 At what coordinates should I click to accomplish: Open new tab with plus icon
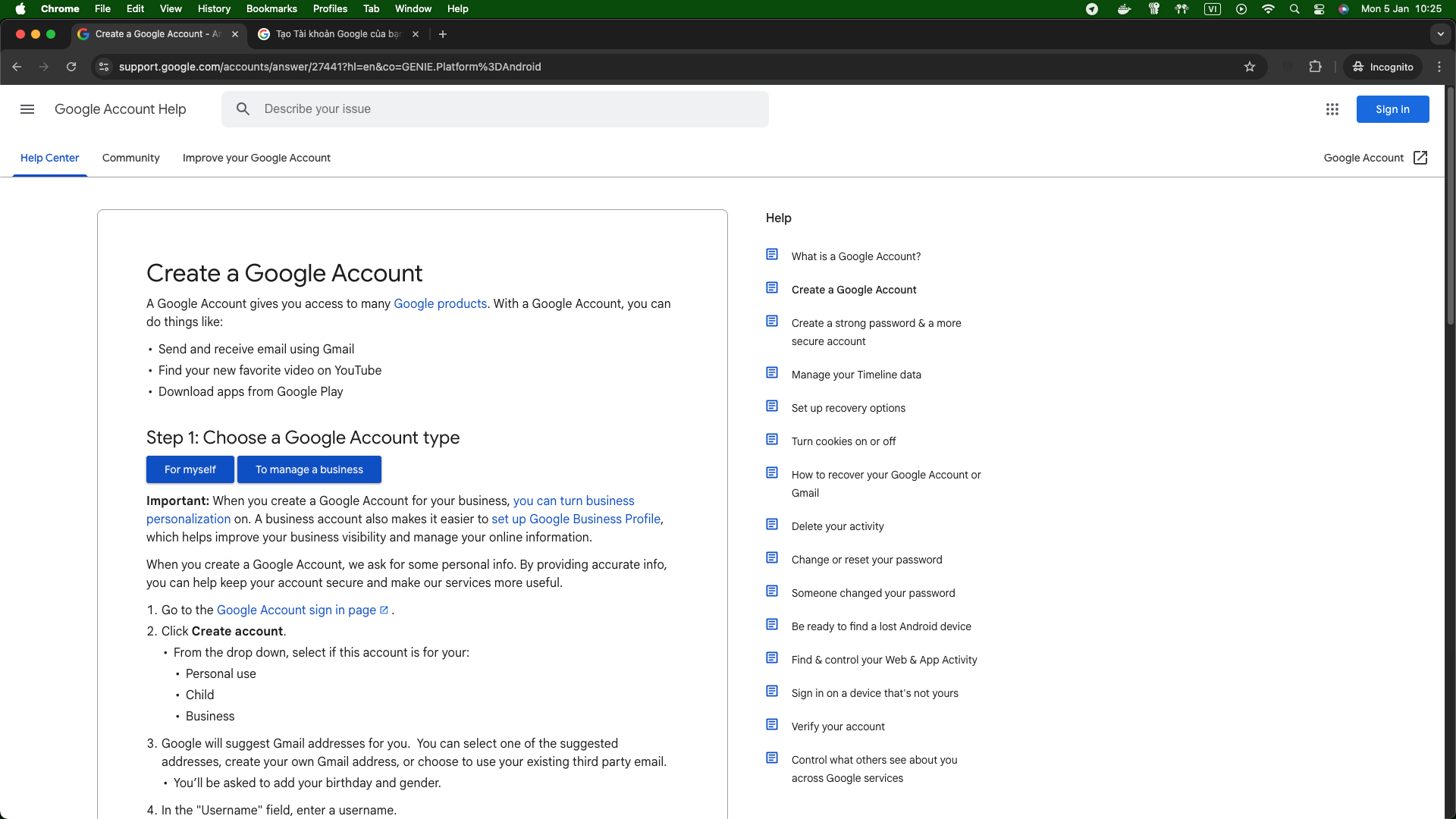[x=443, y=34]
